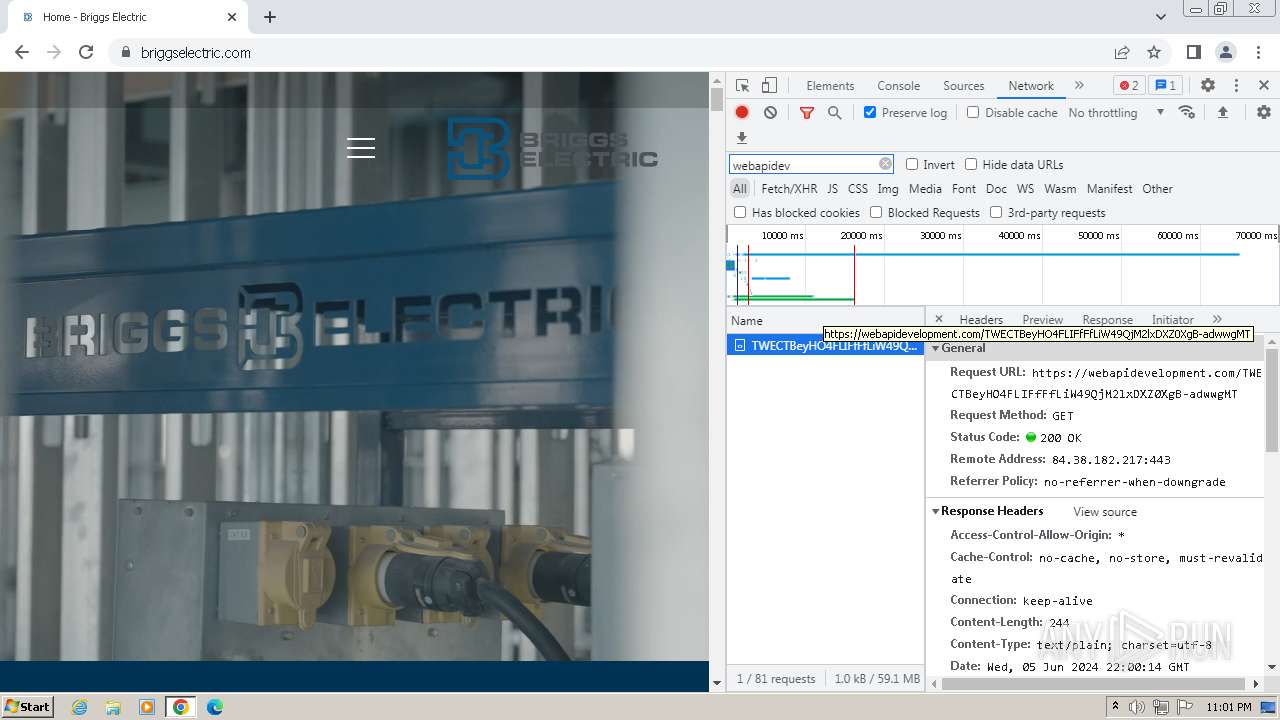This screenshot has width=1280, height=720.
Task: Check Hide data URLs checkbox
Action: click(x=971, y=164)
